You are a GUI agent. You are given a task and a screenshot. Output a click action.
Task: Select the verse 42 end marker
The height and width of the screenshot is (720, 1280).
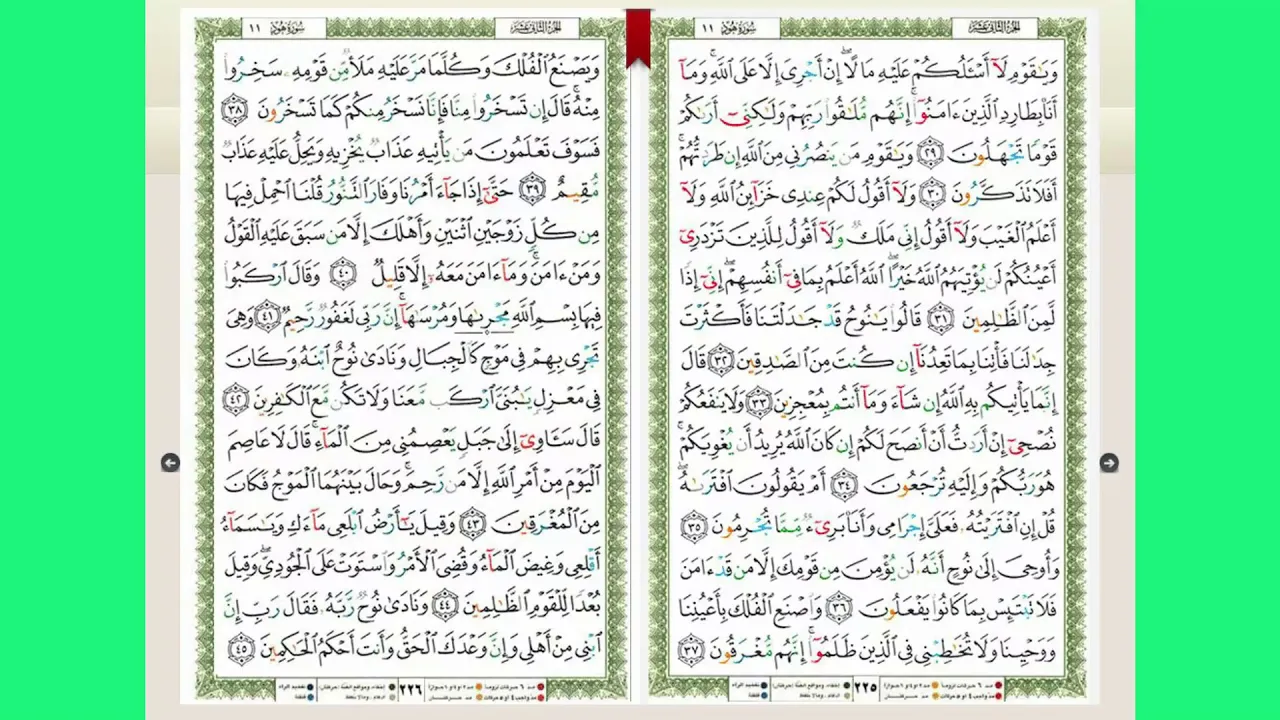235,398
